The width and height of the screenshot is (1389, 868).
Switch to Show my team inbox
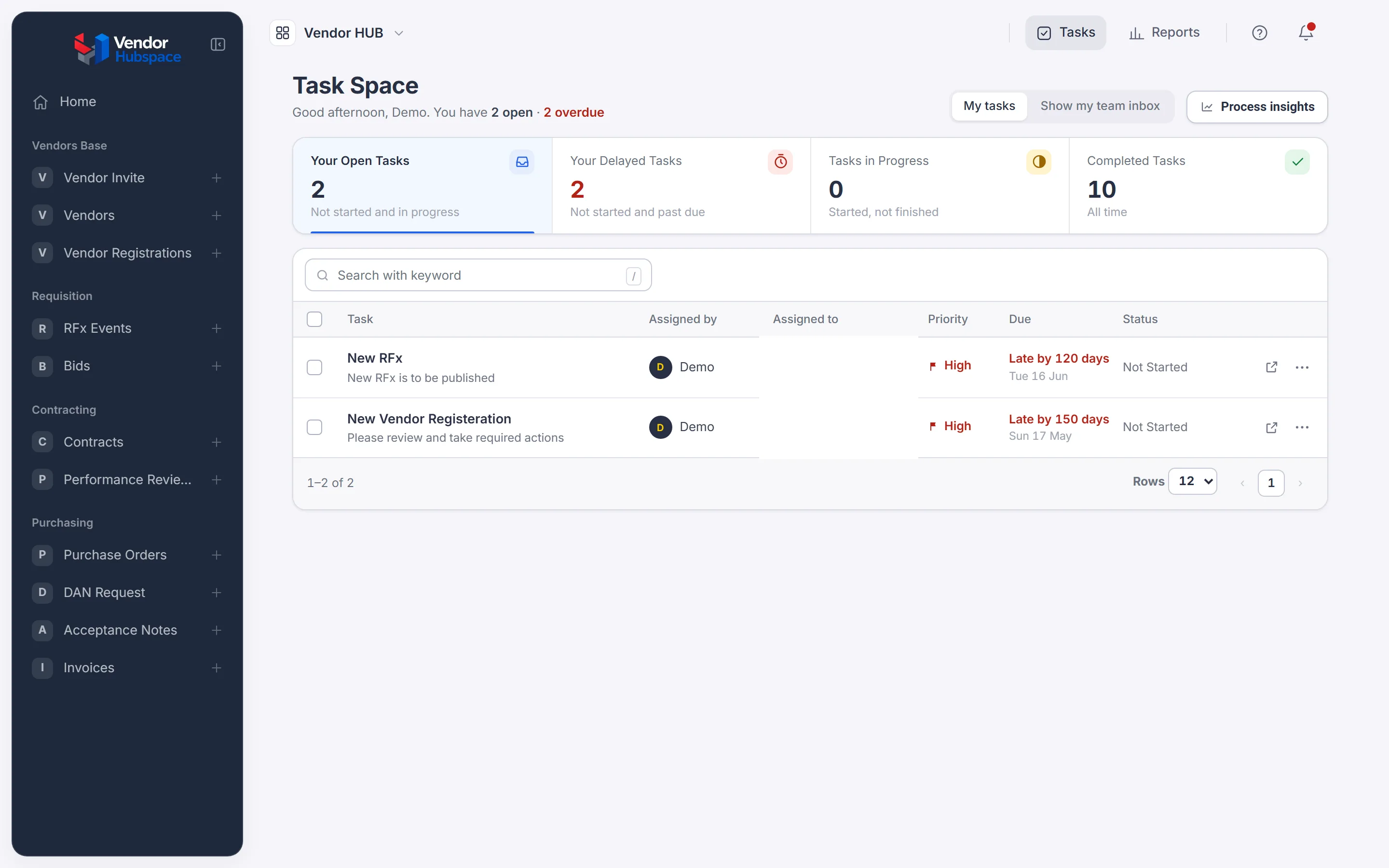point(1100,106)
